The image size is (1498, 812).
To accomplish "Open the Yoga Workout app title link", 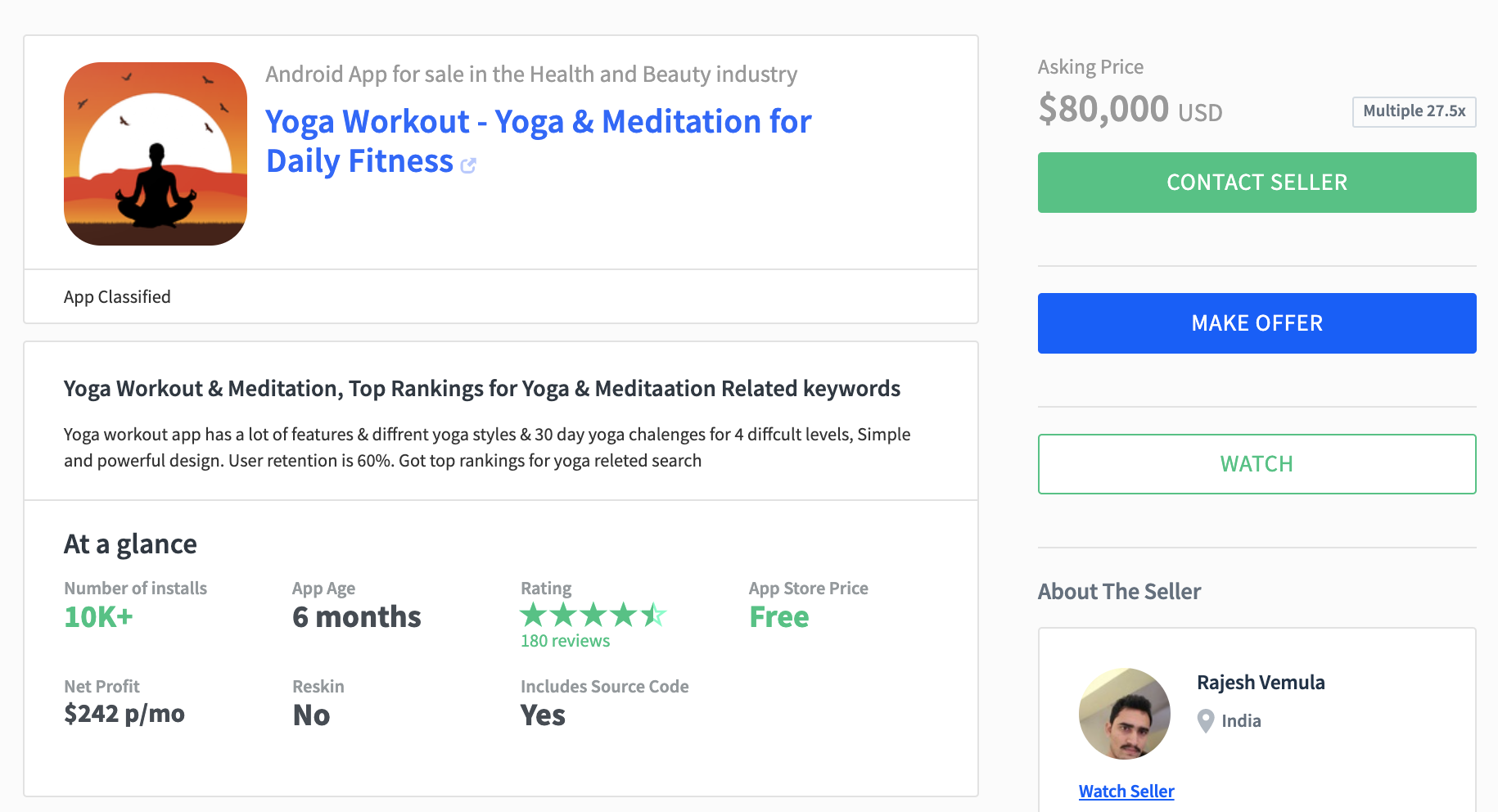I will pos(539,142).
